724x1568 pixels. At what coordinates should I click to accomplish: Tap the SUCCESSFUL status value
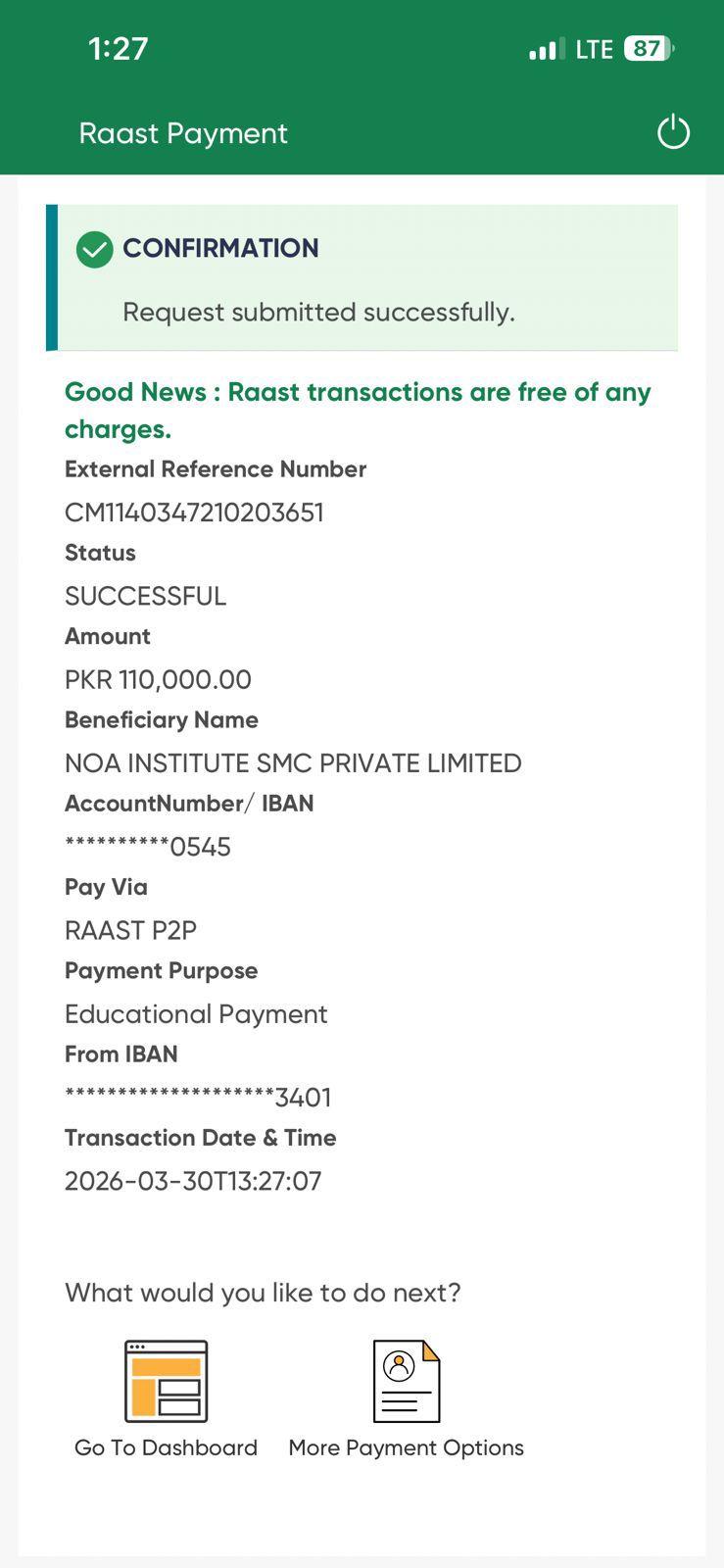[x=145, y=596]
